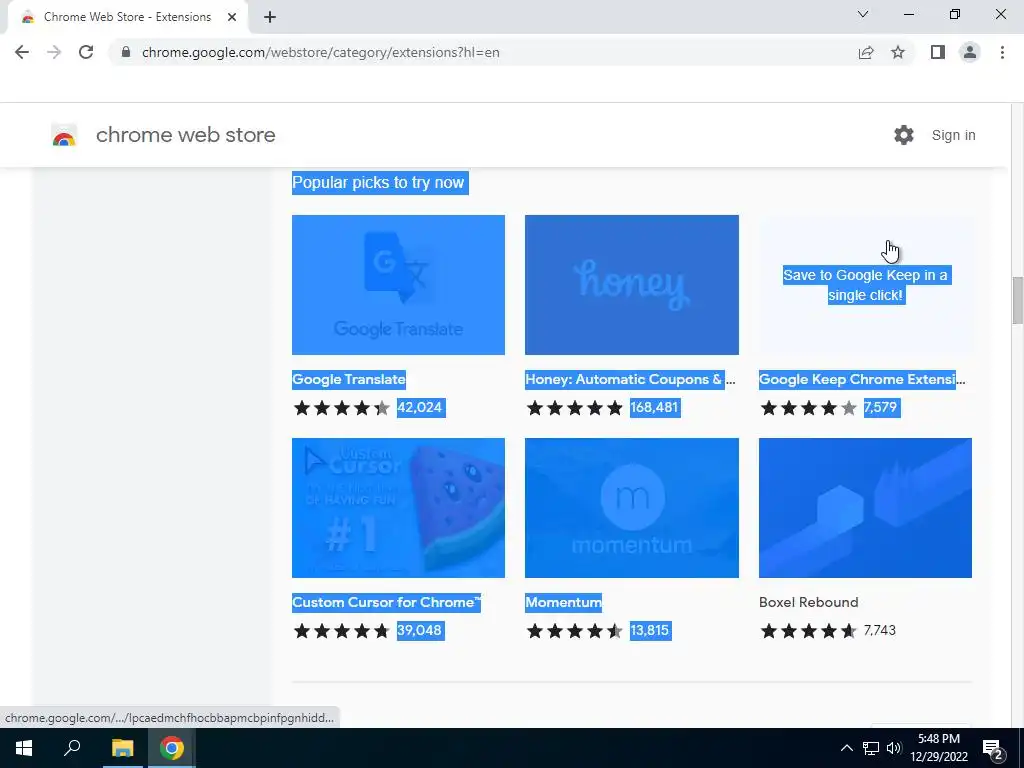Open the Momentum extension thumbnail
The height and width of the screenshot is (768, 1024).
pos(632,507)
